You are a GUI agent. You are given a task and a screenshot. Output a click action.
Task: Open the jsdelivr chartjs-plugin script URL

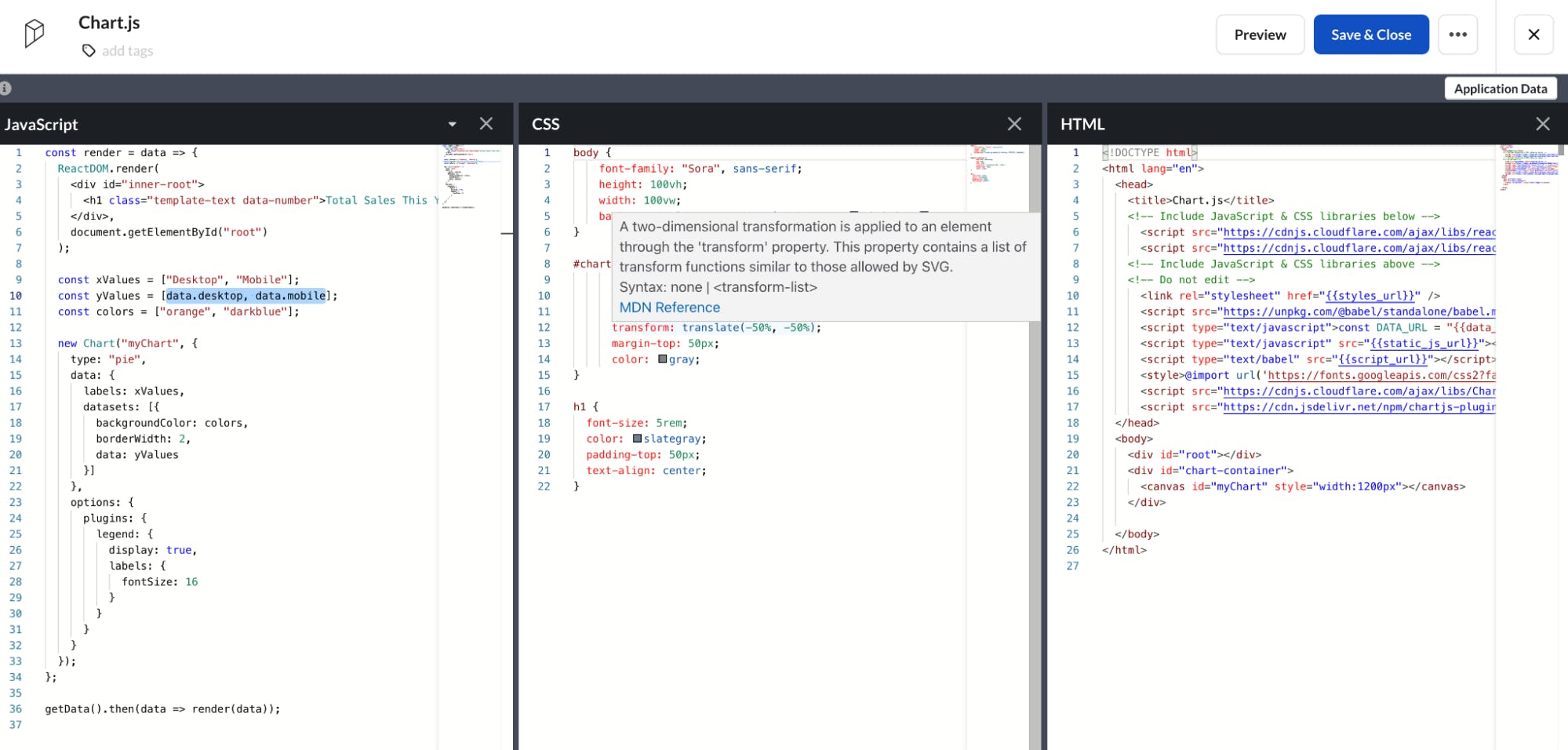[x=1359, y=407]
